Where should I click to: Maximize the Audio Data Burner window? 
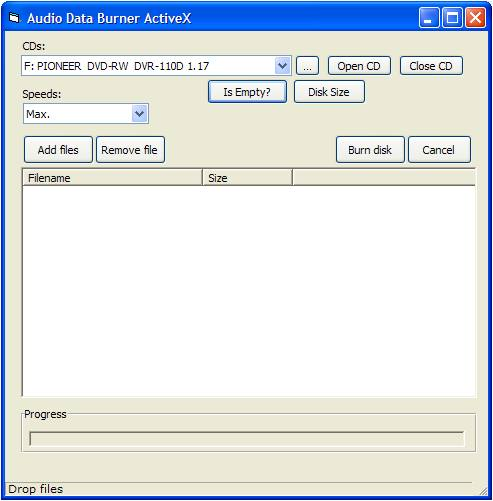[452, 17]
